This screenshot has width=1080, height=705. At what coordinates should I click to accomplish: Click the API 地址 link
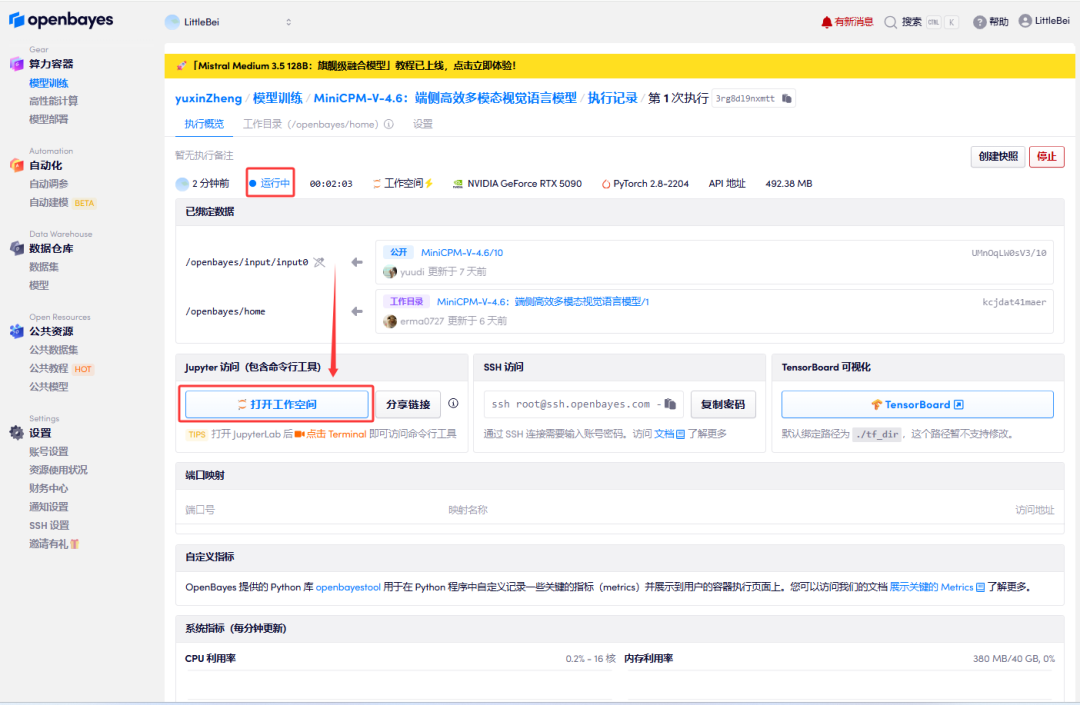pos(727,184)
